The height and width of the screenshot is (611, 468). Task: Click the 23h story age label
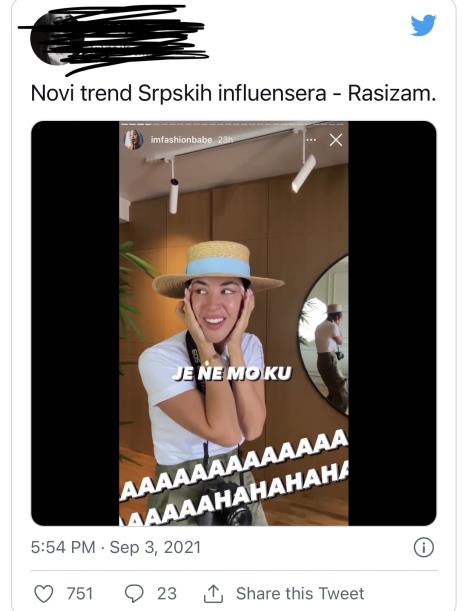click(225, 140)
